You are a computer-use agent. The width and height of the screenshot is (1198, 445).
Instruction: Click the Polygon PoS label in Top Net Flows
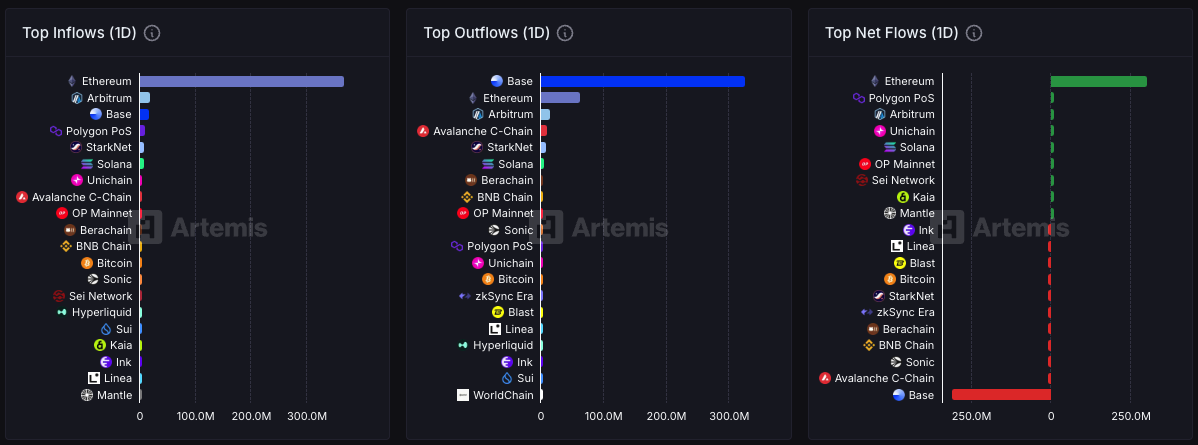coord(902,98)
